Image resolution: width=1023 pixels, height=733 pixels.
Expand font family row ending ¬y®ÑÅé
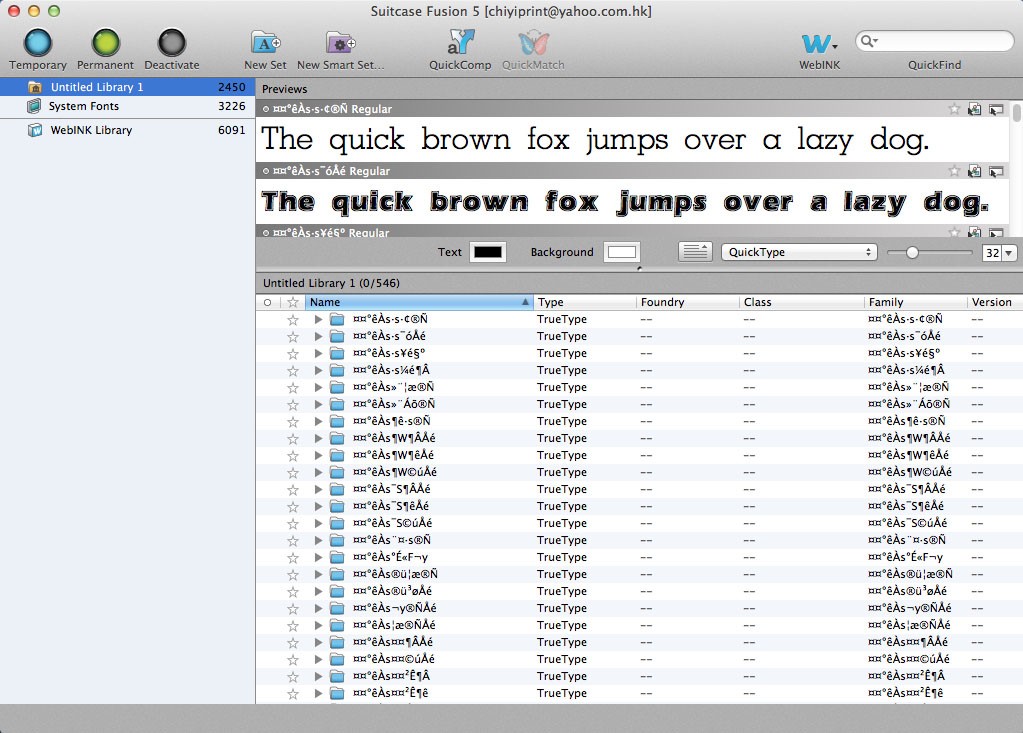(318, 608)
